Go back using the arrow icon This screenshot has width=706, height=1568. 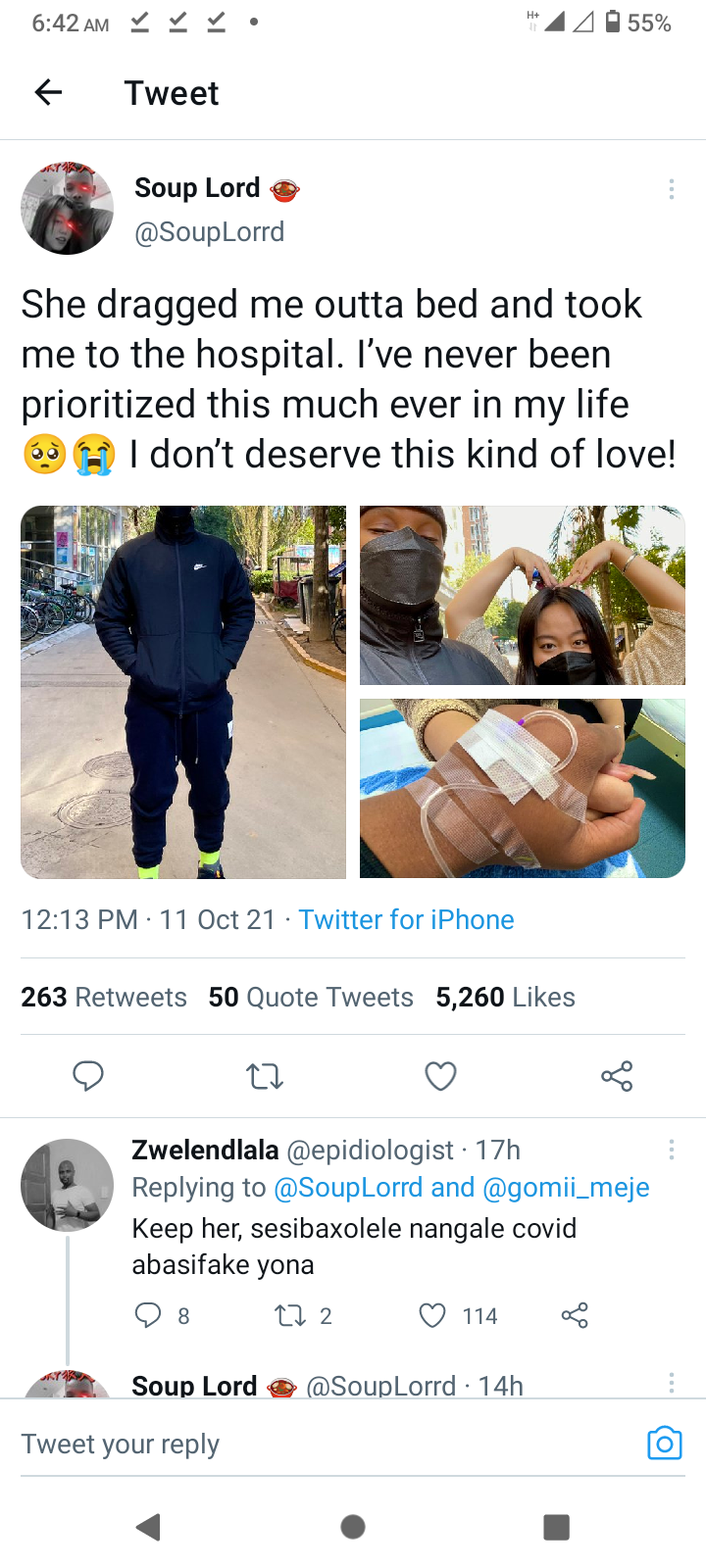tap(48, 92)
